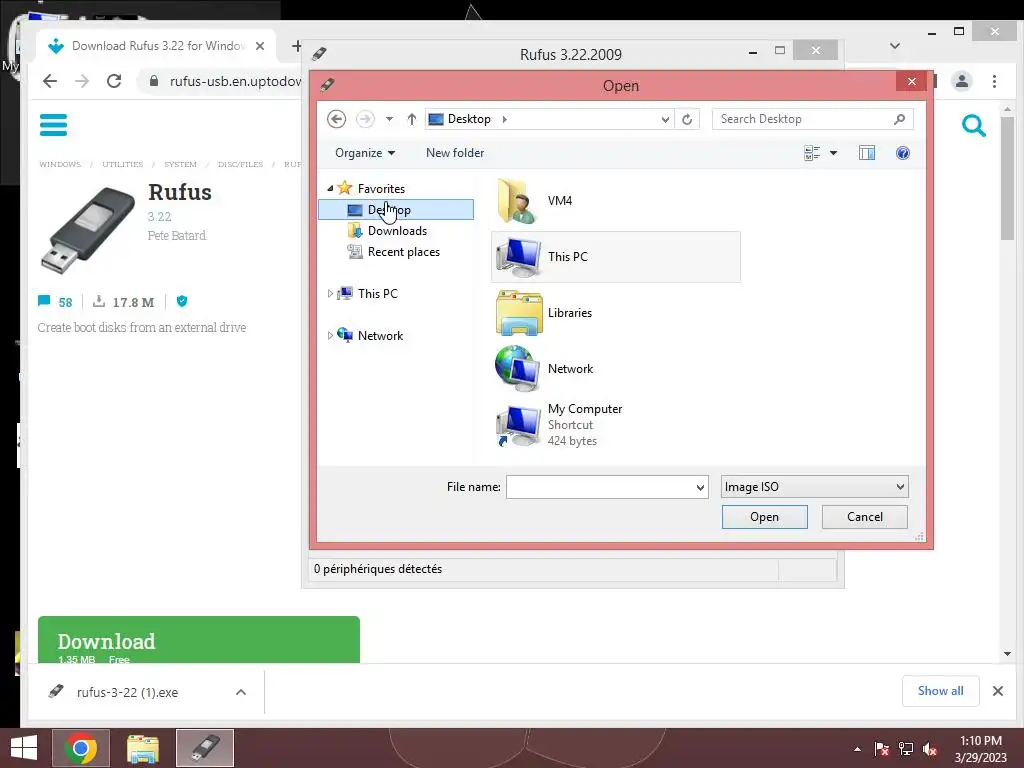Open Chrome profile icon
Screen dimensions: 1024x768
pos(961,81)
